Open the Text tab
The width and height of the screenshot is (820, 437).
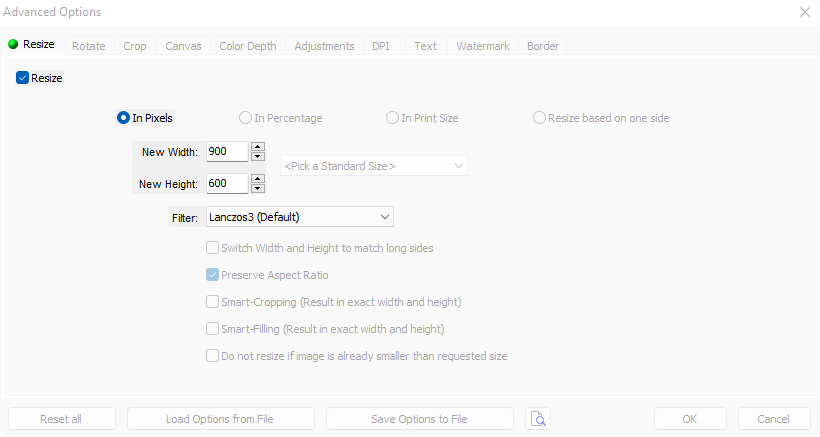coord(425,46)
